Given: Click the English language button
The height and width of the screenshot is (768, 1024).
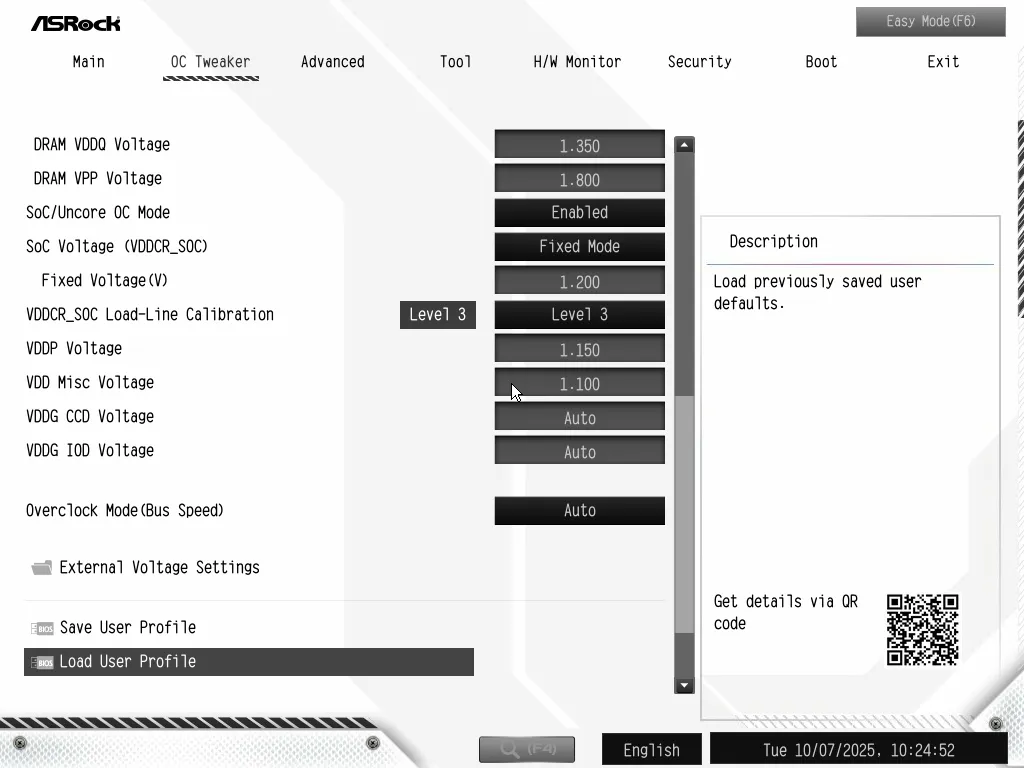Looking at the screenshot, I should (x=651, y=749).
